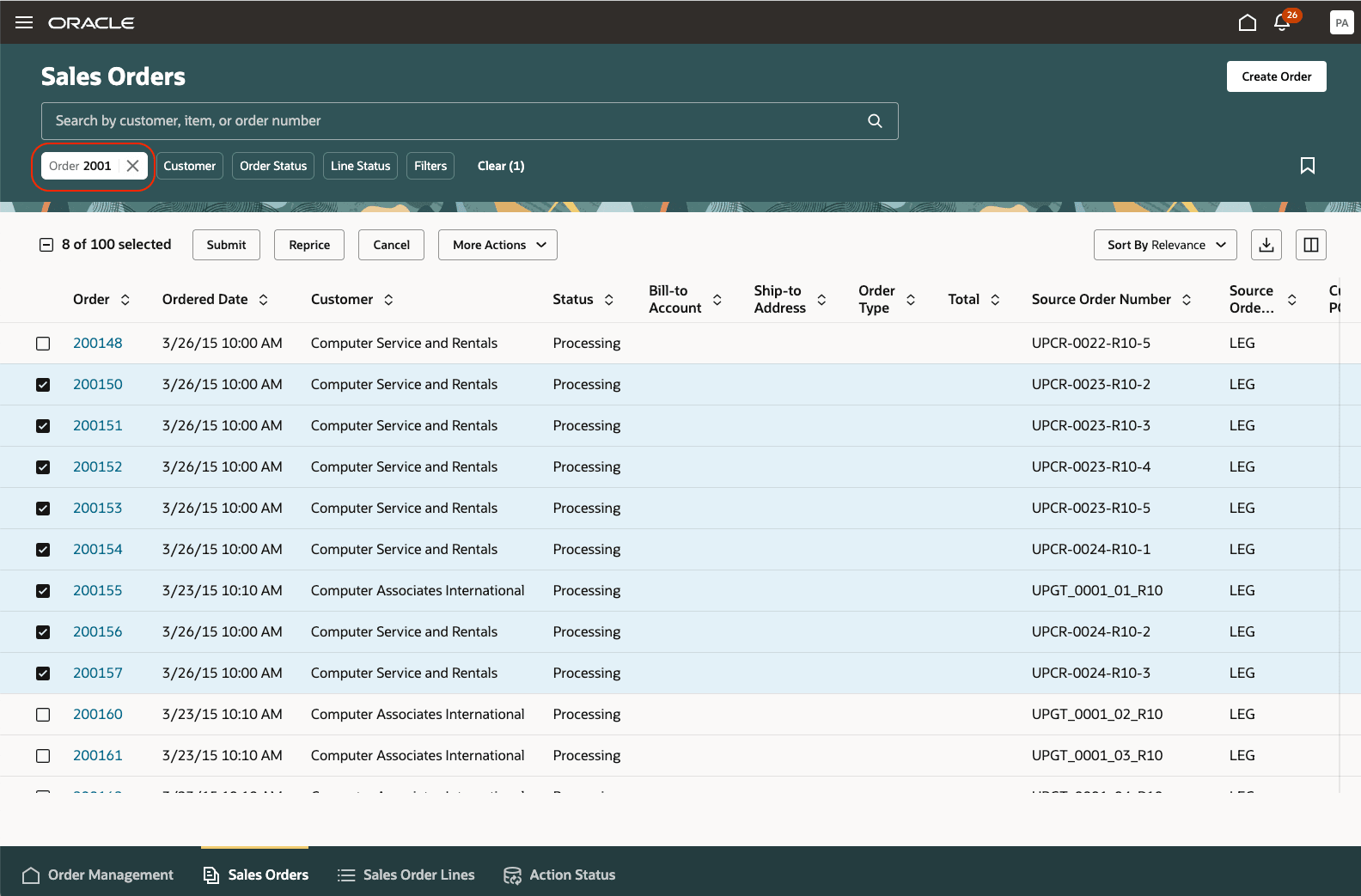Download the sales orders list
The image size is (1361, 896).
point(1266,245)
